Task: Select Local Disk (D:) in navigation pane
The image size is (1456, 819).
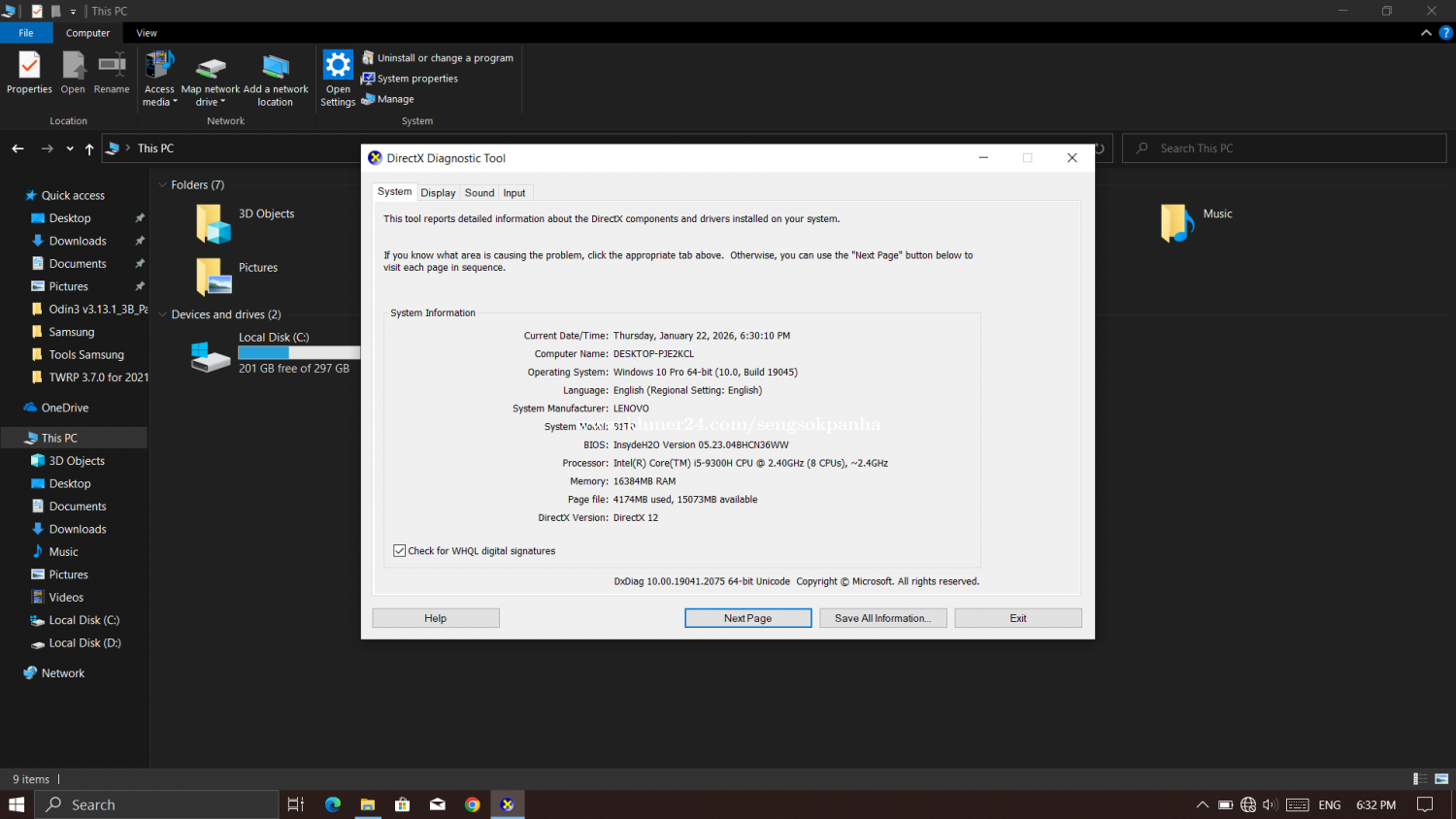Action: (84, 643)
